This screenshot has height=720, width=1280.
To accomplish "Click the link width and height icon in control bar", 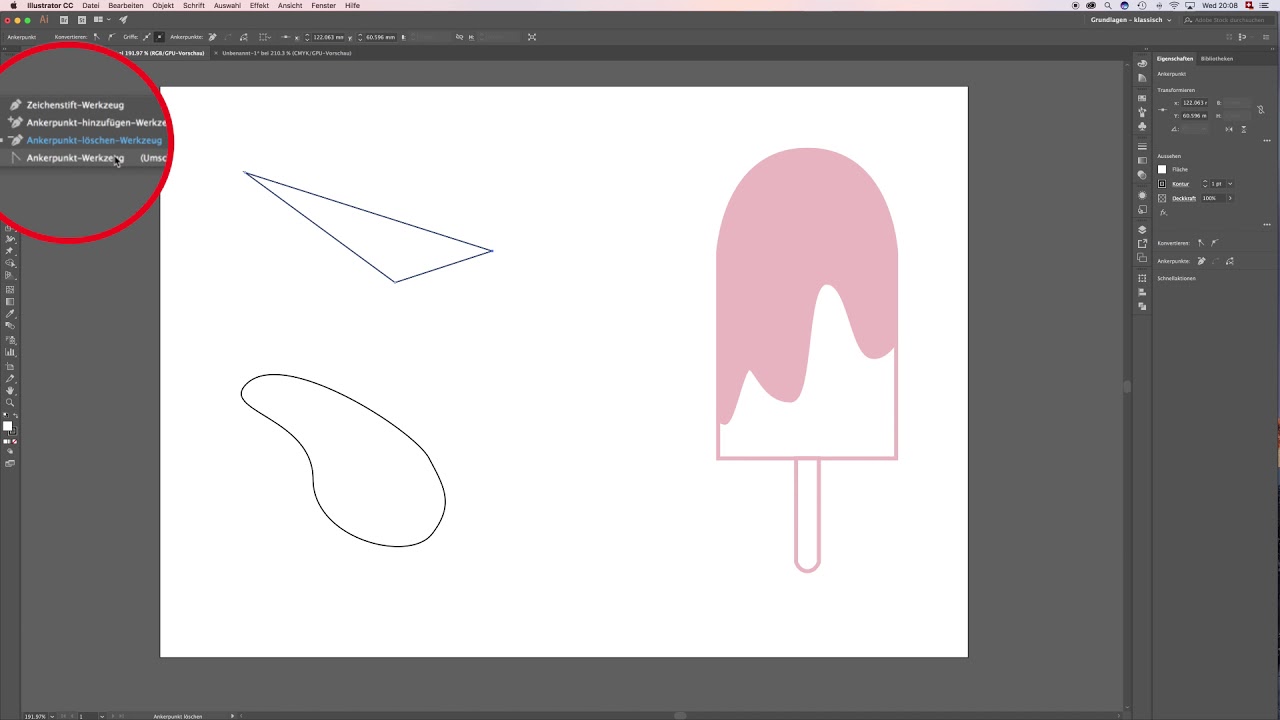I will coord(459,37).
